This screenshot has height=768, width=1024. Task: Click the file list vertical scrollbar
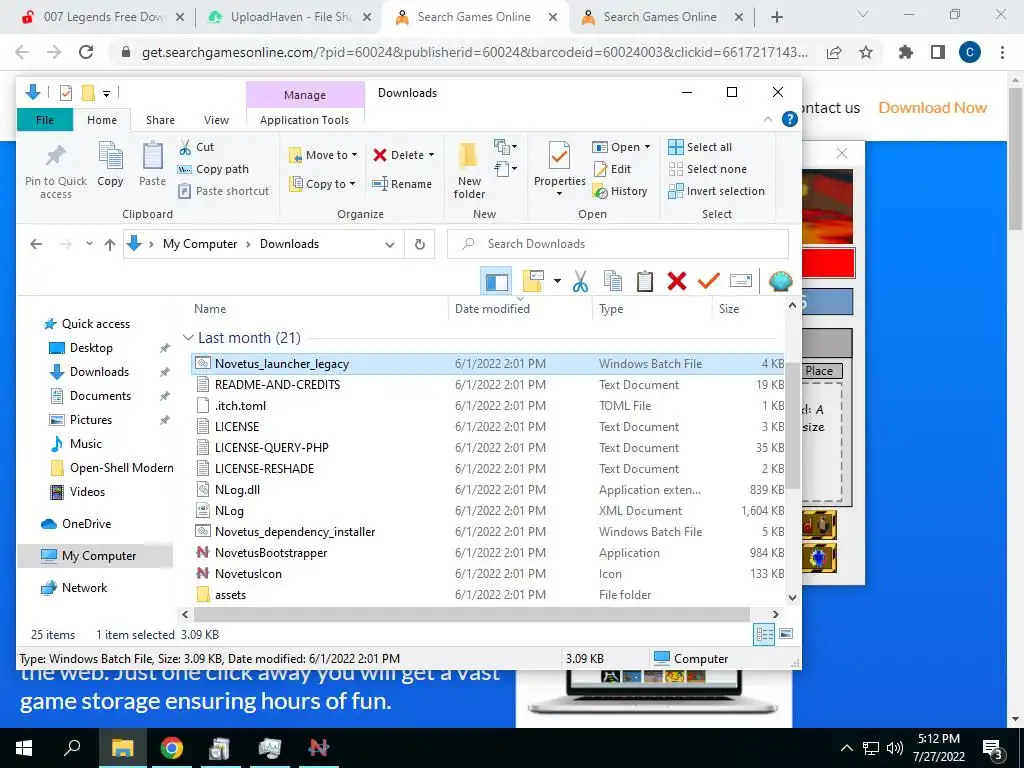coord(792,424)
